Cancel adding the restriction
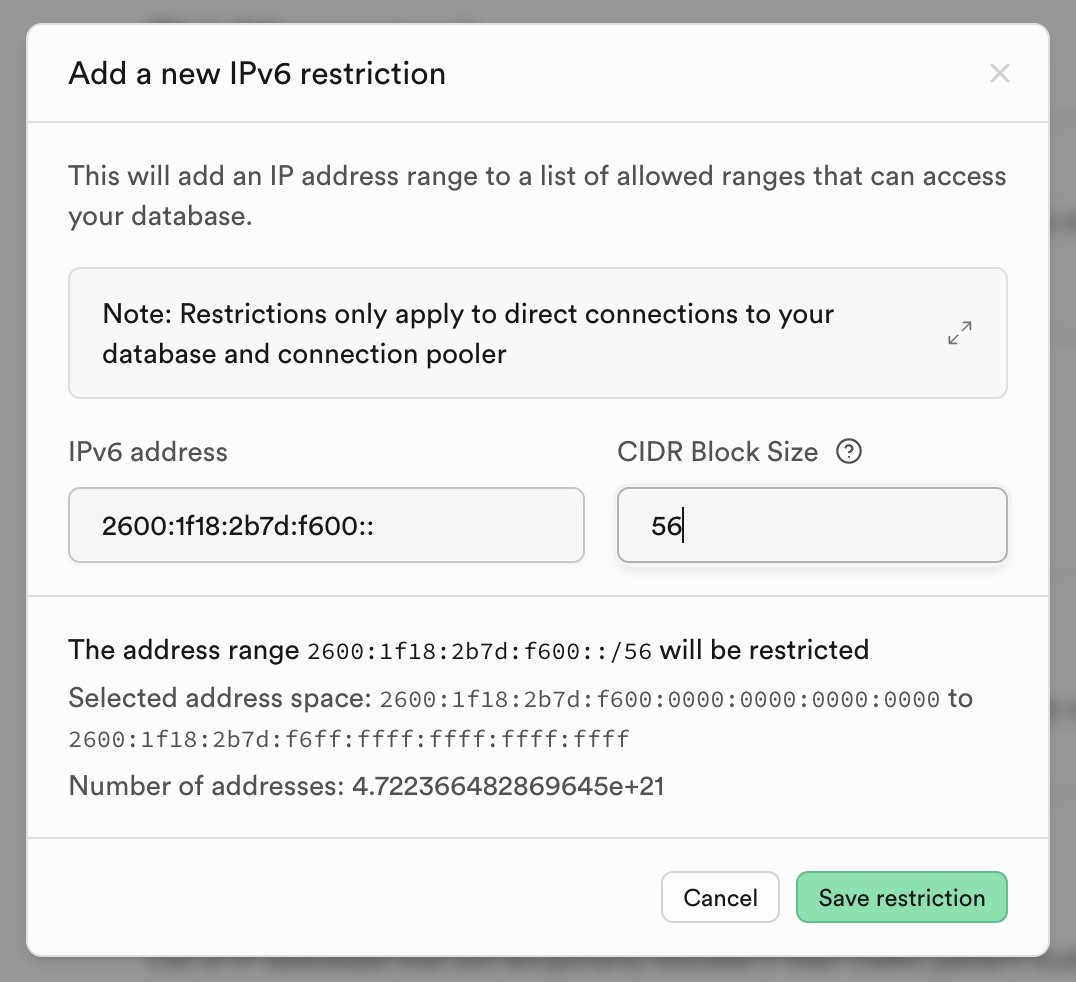 point(720,897)
